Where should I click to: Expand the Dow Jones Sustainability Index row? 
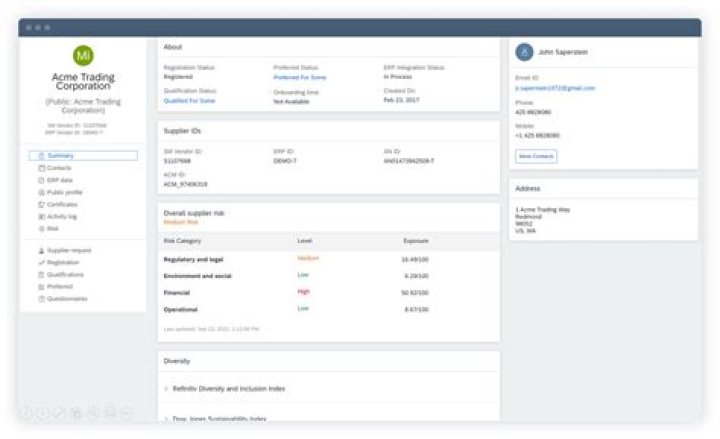(166, 419)
